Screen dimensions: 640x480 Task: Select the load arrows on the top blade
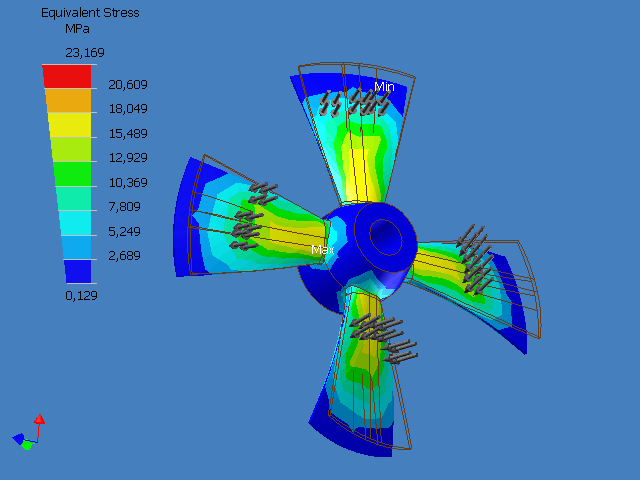click(353, 103)
